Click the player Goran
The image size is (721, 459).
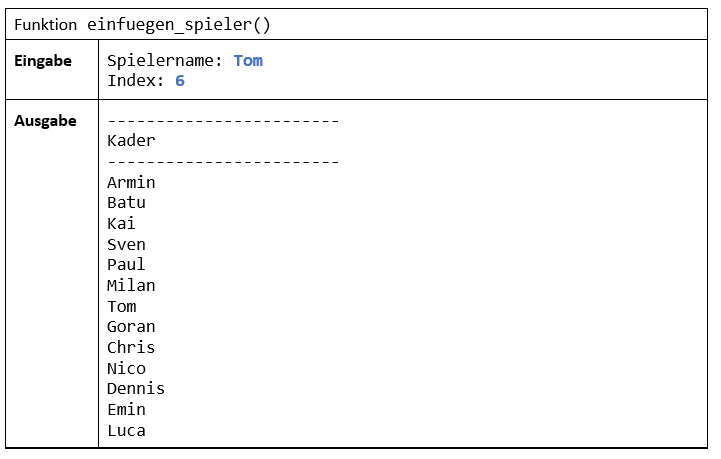tap(131, 327)
